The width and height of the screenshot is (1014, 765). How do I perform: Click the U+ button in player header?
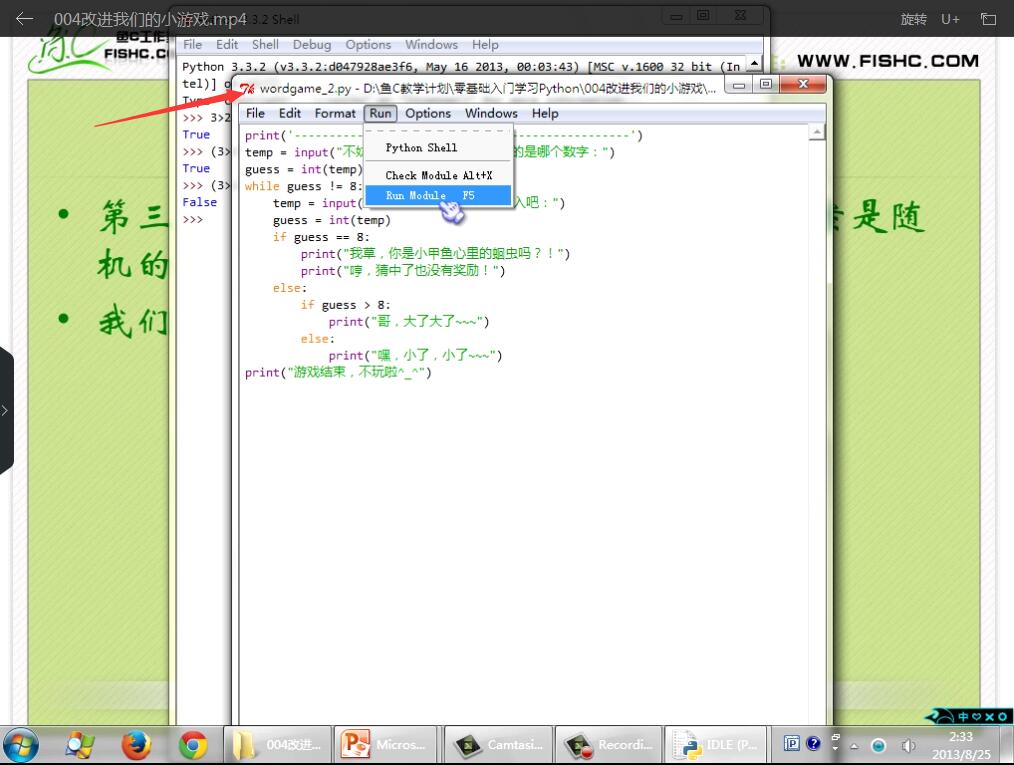point(950,19)
